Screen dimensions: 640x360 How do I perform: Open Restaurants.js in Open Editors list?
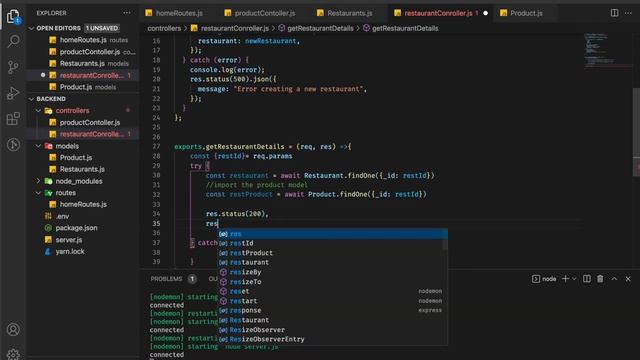coord(83,63)
